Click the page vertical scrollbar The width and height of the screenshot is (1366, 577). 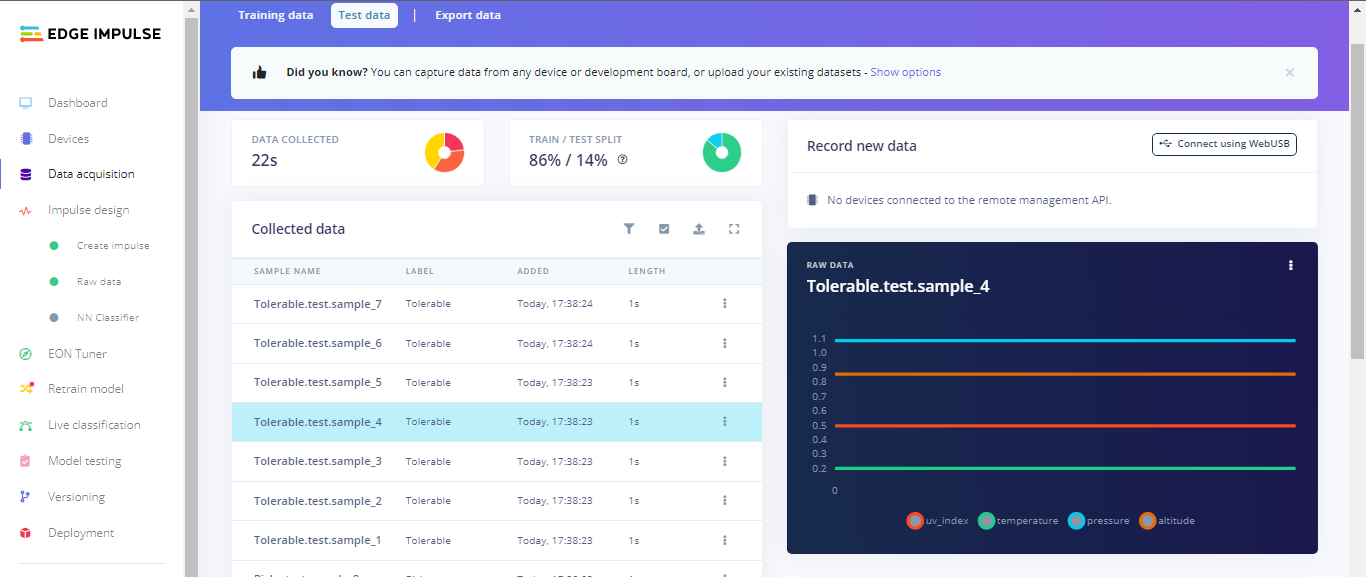pos(1357,200)
